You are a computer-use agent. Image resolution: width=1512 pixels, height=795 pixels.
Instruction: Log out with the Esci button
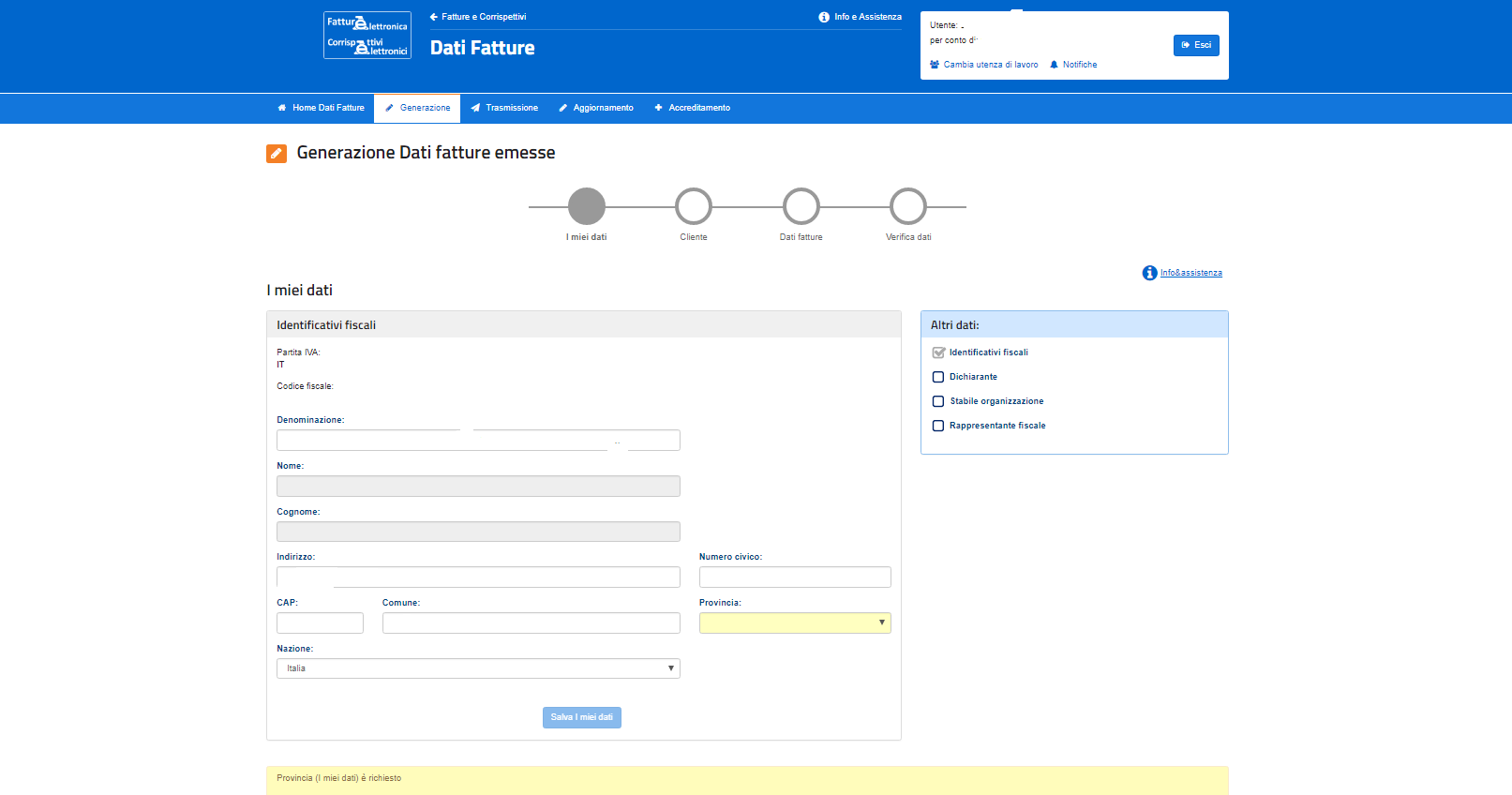click(x=1196, y=45)
